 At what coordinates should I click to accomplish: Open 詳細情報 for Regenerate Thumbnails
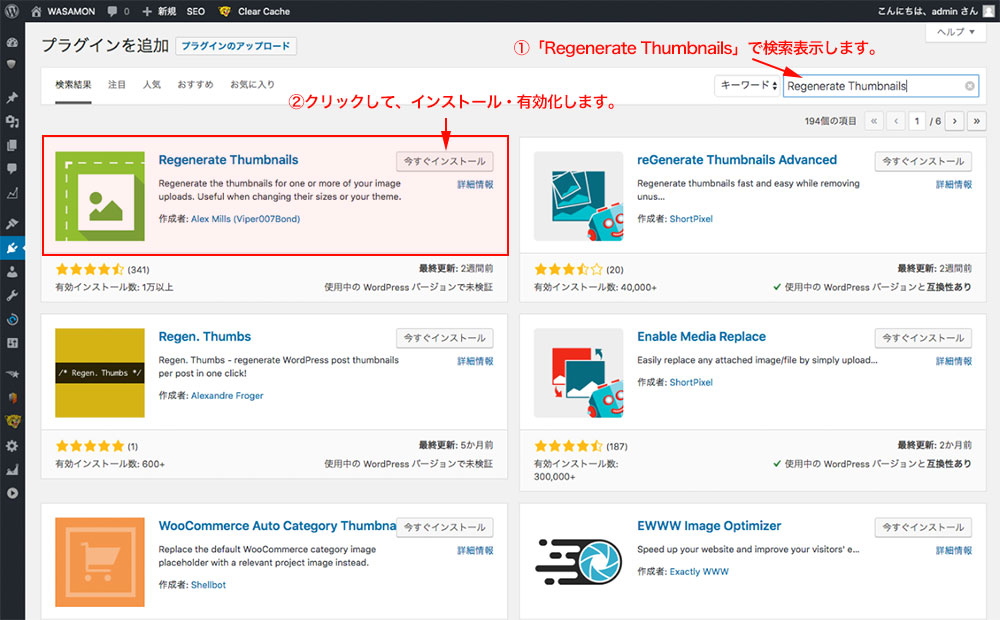(x=475, y=184)
